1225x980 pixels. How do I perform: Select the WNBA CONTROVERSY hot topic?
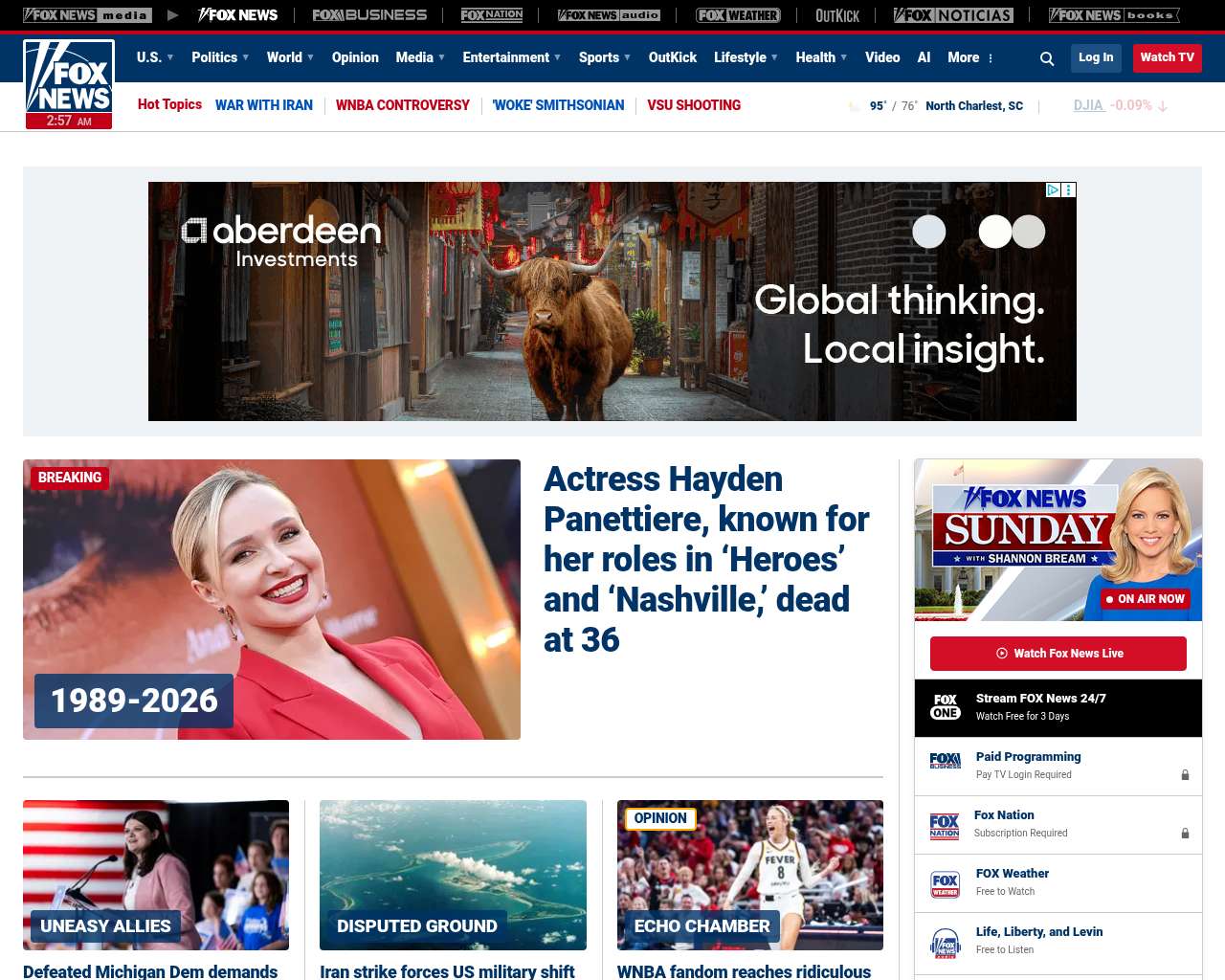(403, 105)
